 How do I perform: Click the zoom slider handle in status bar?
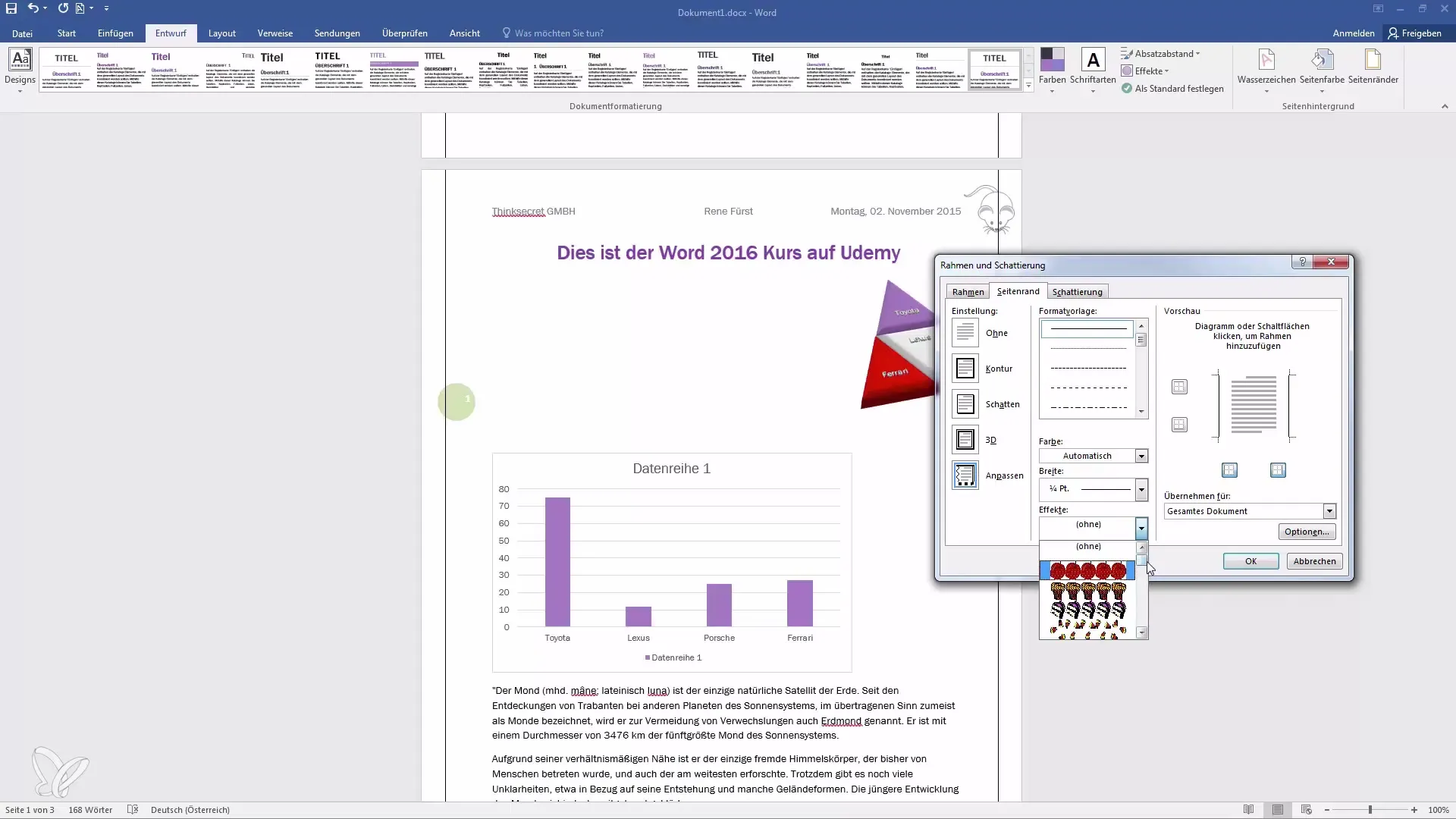click(x=1370, y=810)
